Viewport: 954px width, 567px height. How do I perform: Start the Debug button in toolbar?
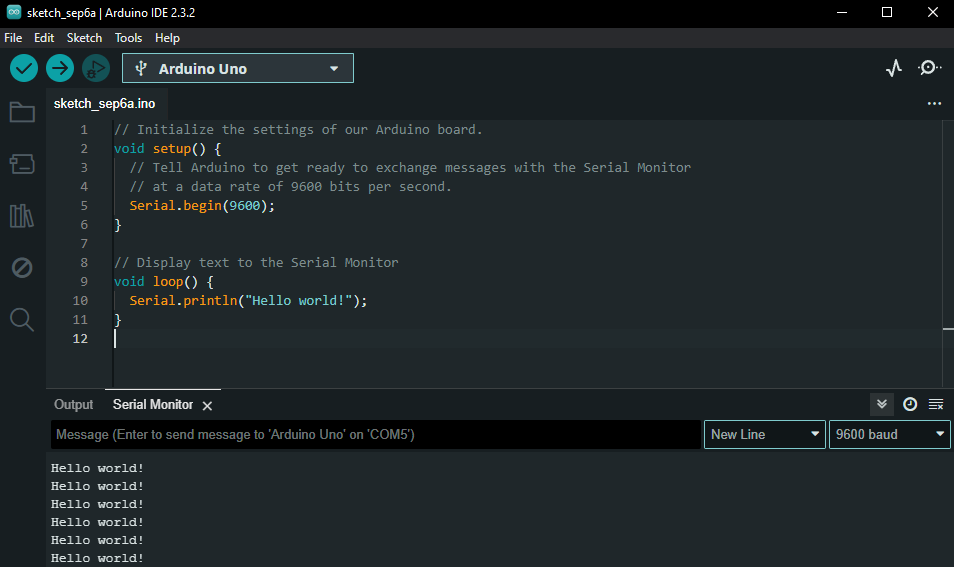tap(96, 68)
